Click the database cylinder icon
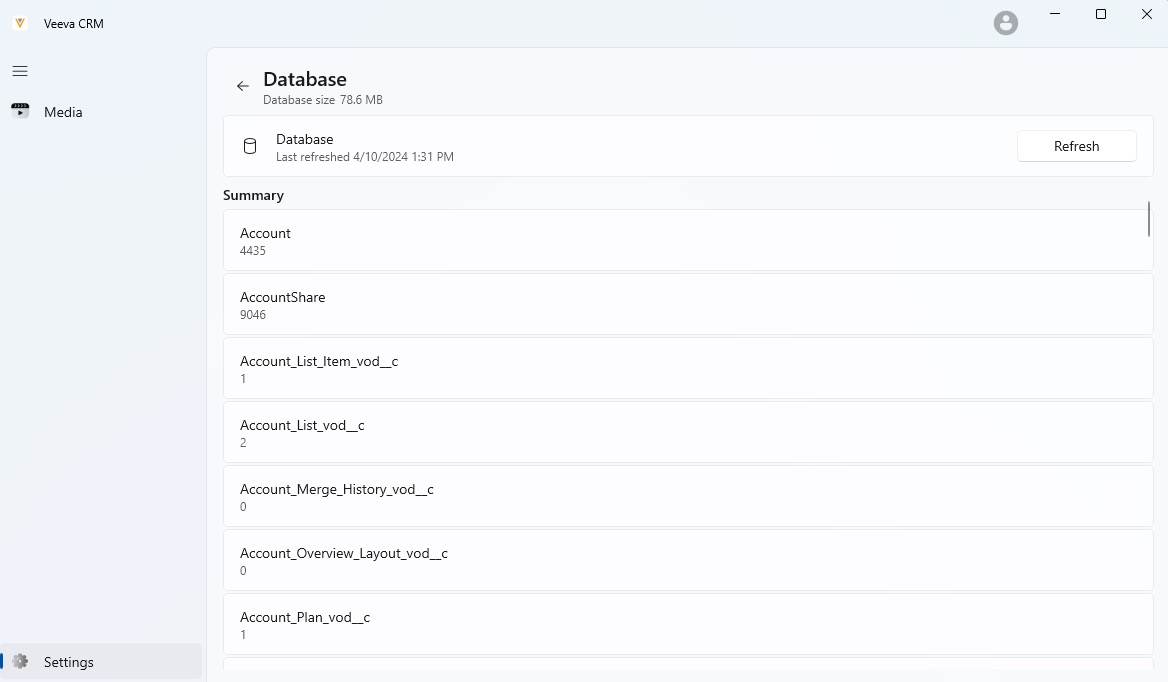 point(250,147)
